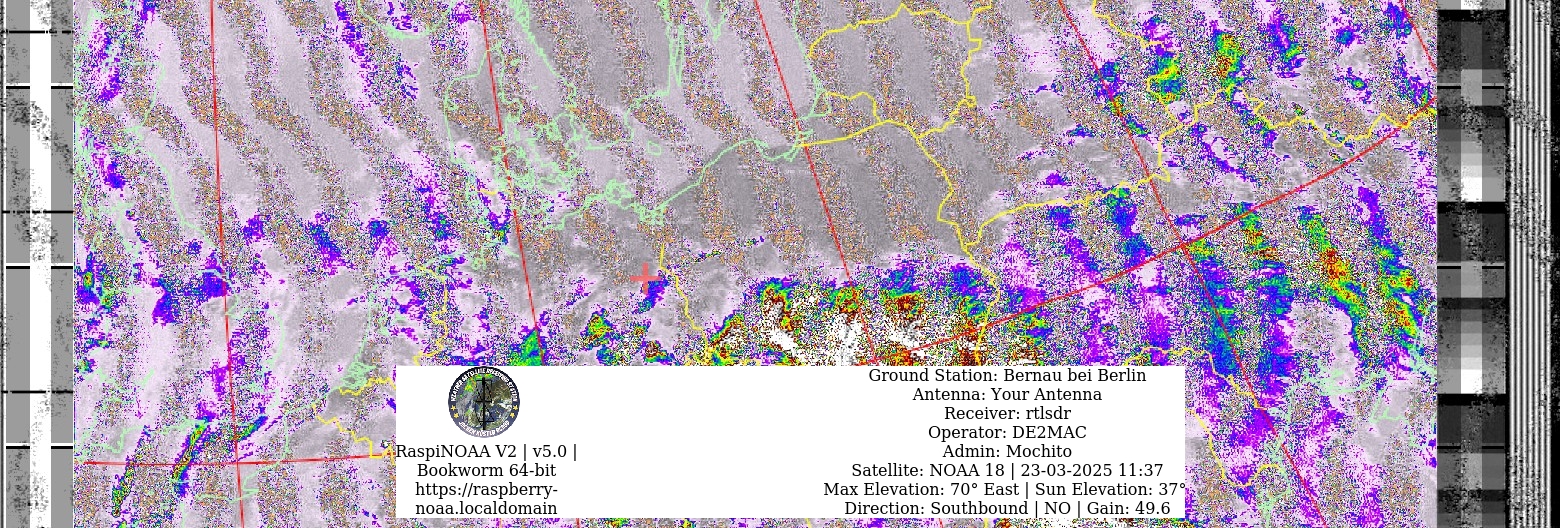Select the 'Bookworm 64-bit' text
The height and width of the screenshot is (528, 1560).
pyautogui.click(x=486, y=471)
